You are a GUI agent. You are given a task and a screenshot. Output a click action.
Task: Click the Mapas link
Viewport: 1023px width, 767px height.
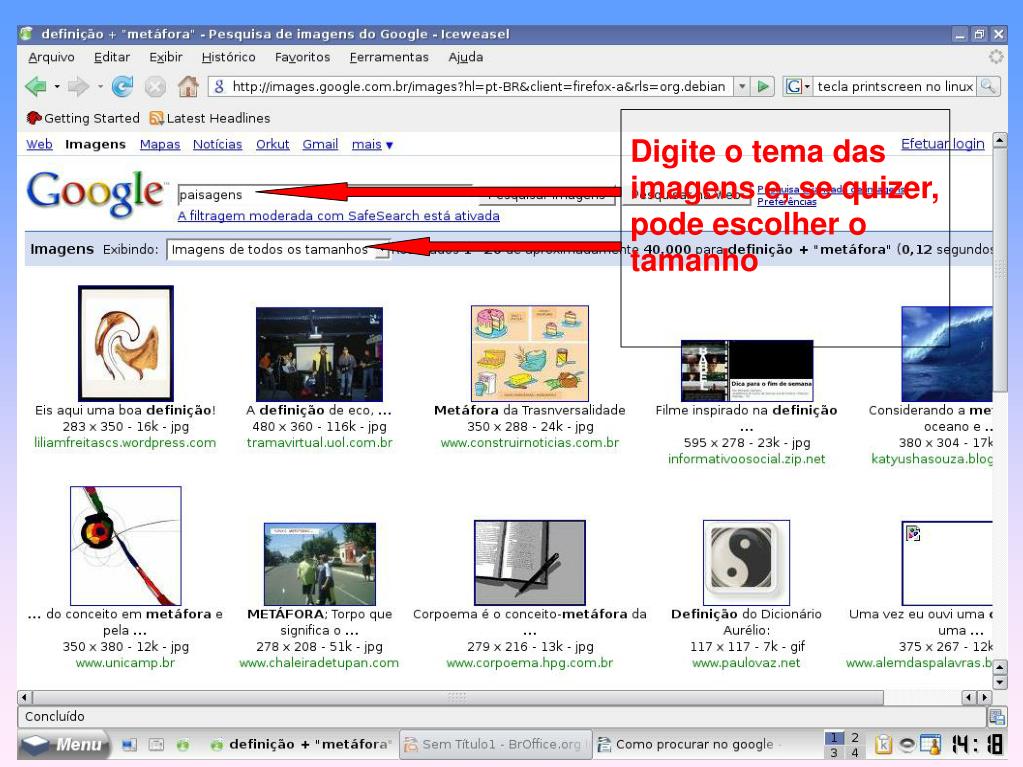(x=160, y=144)
